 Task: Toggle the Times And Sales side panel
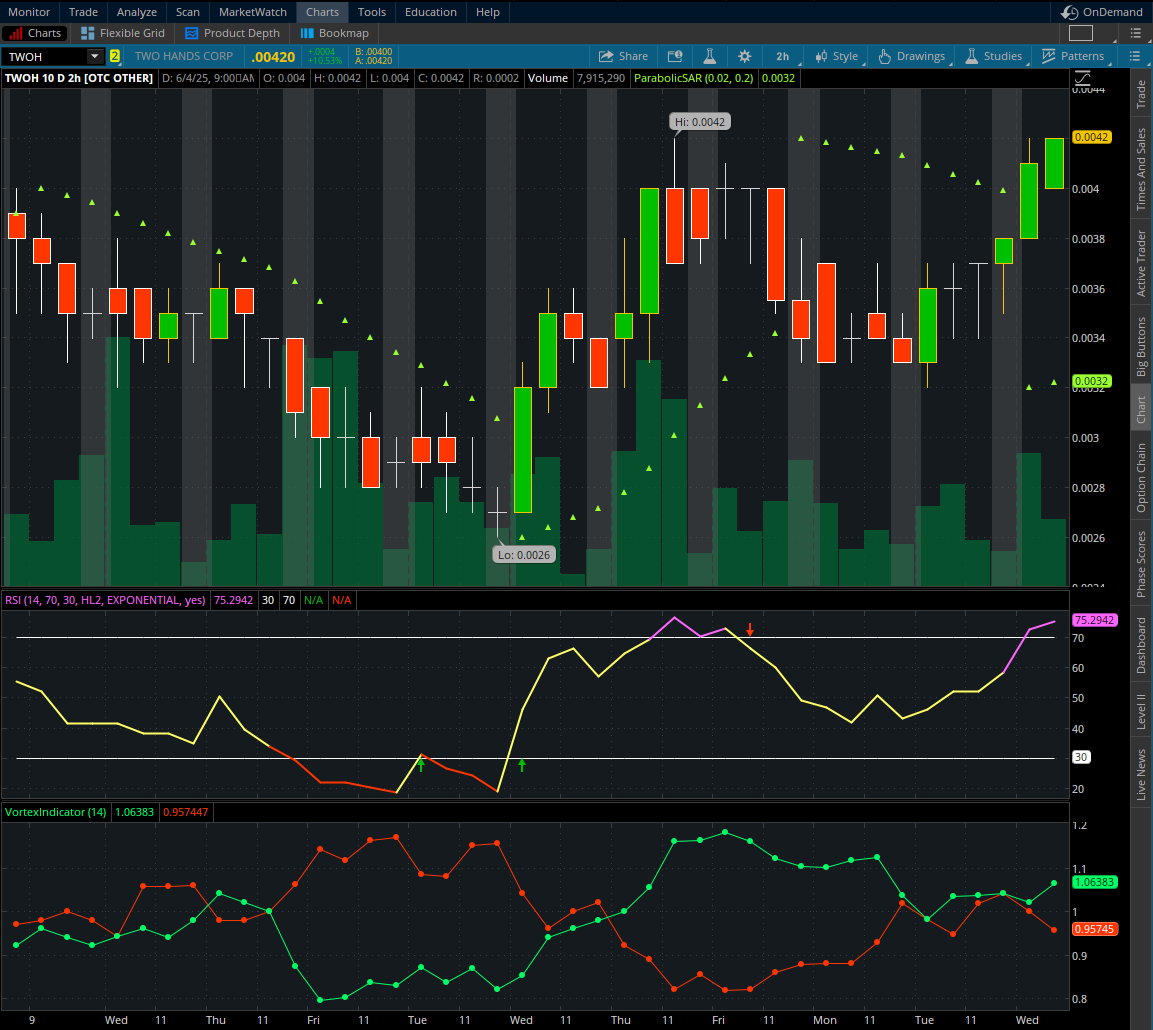point(1141,169)
